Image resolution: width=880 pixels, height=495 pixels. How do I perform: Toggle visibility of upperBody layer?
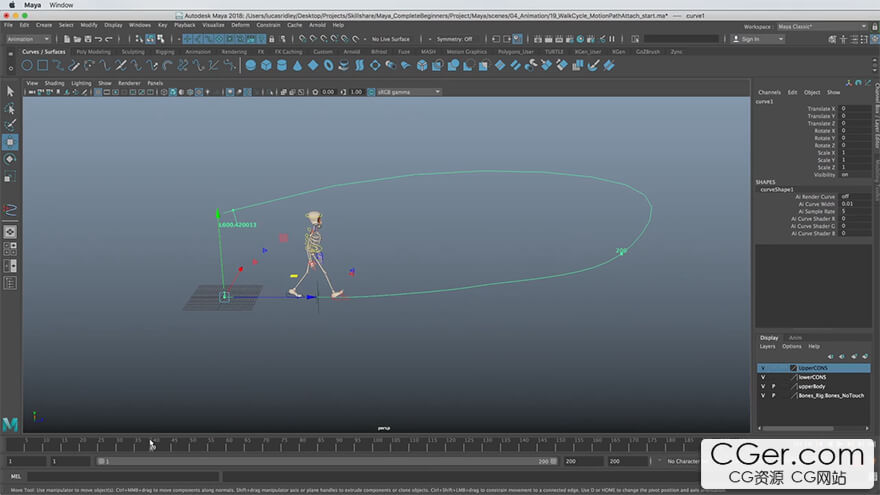point(763,386)
